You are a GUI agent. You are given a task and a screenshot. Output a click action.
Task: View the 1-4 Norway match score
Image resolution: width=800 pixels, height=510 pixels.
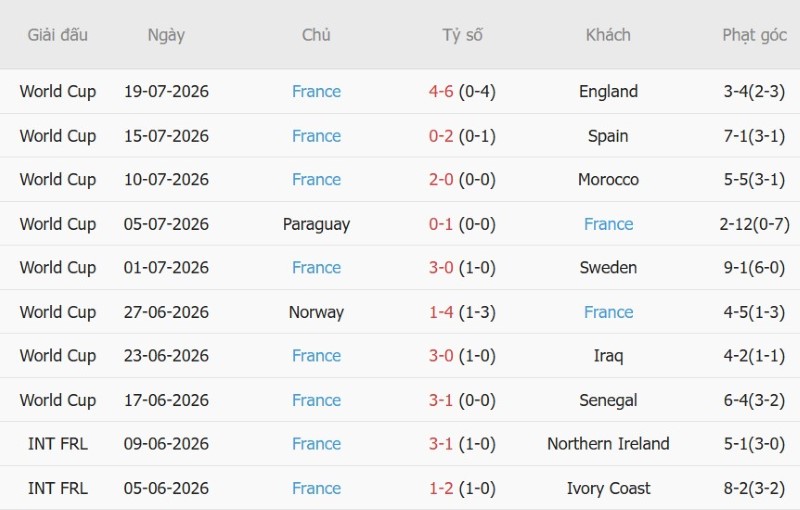click(441, 312)
